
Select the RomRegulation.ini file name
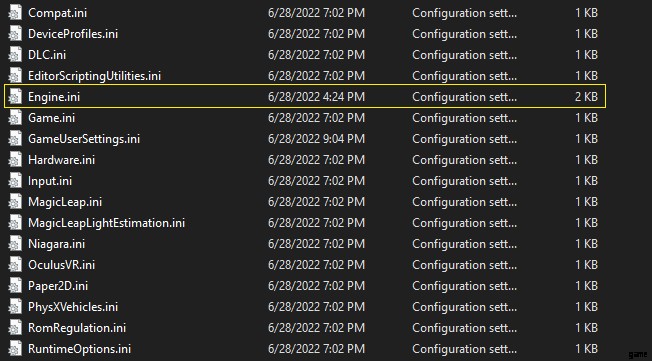(77, 328)
